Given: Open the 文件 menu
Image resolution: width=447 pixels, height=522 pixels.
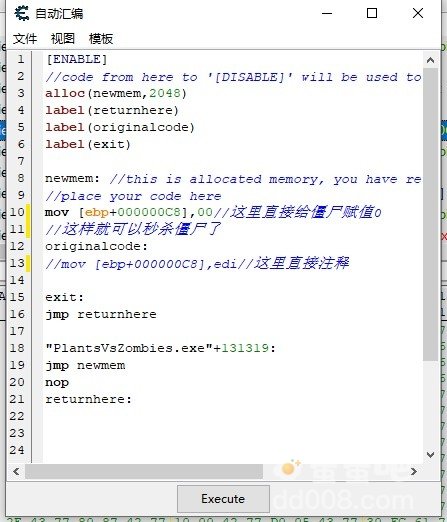Looking at the screenshot, I should (25, 39).
